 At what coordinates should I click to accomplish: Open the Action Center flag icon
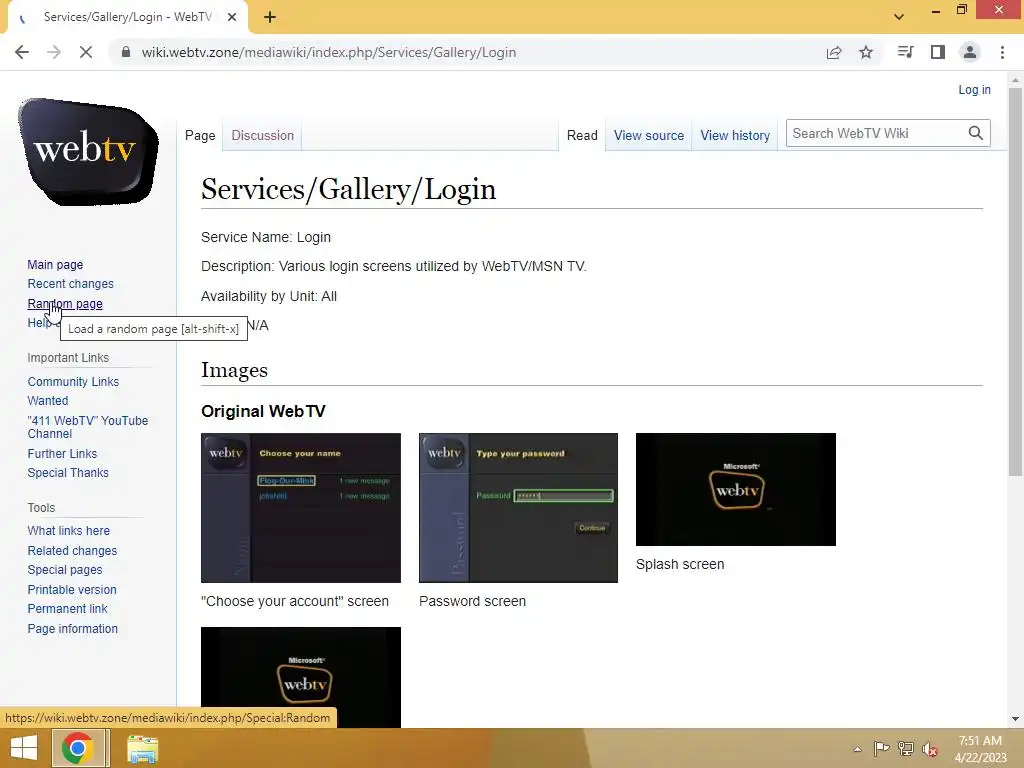pyautogui.click(x=882, y=748)
